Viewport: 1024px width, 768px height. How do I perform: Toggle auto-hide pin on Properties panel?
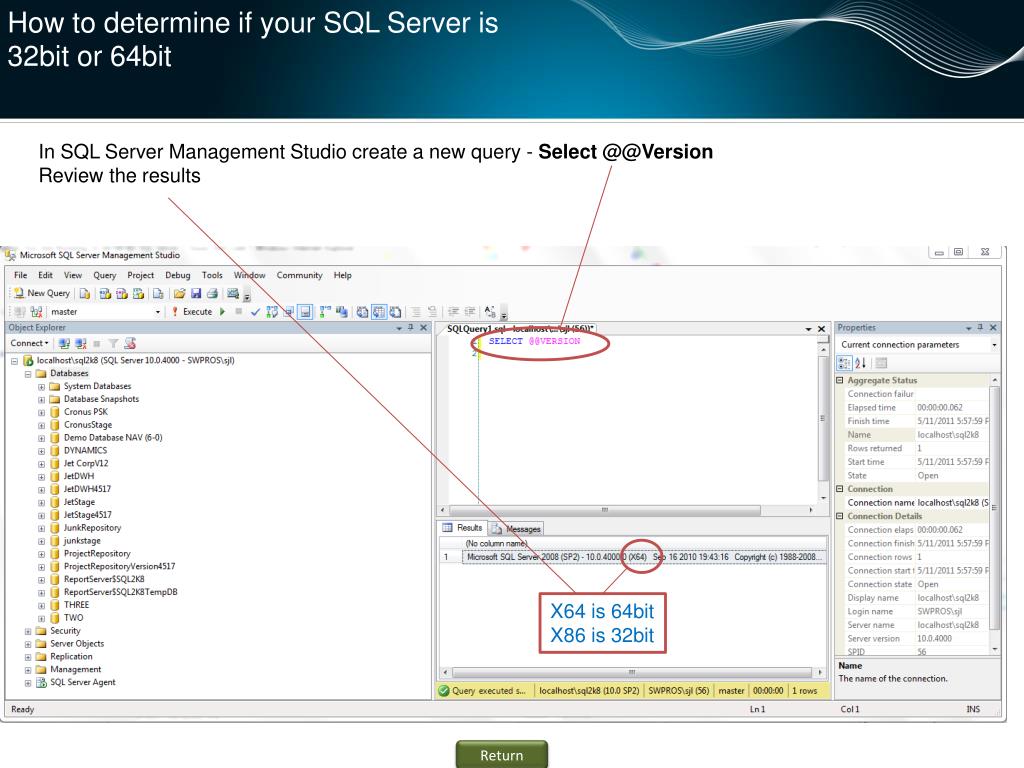coord(980,328)
